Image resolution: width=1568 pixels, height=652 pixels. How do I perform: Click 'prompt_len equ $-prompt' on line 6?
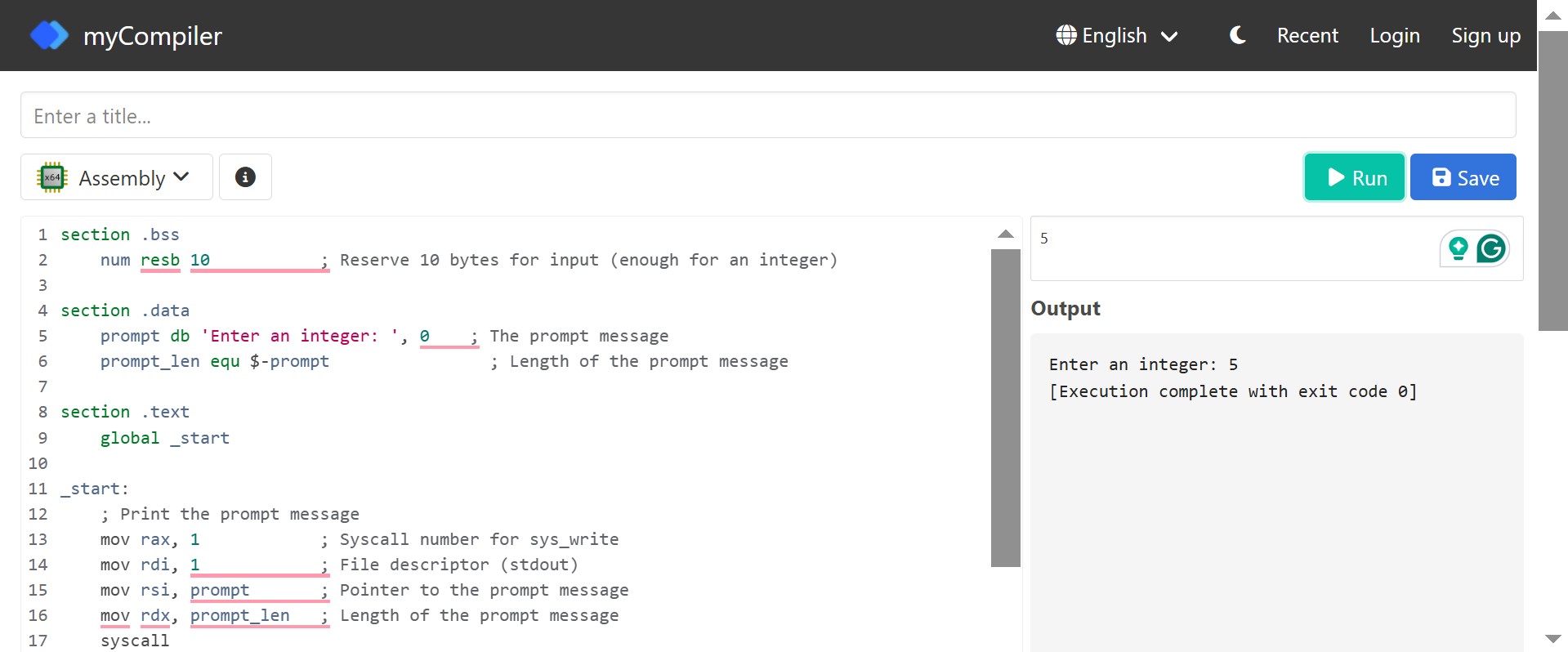coord(215,361)
